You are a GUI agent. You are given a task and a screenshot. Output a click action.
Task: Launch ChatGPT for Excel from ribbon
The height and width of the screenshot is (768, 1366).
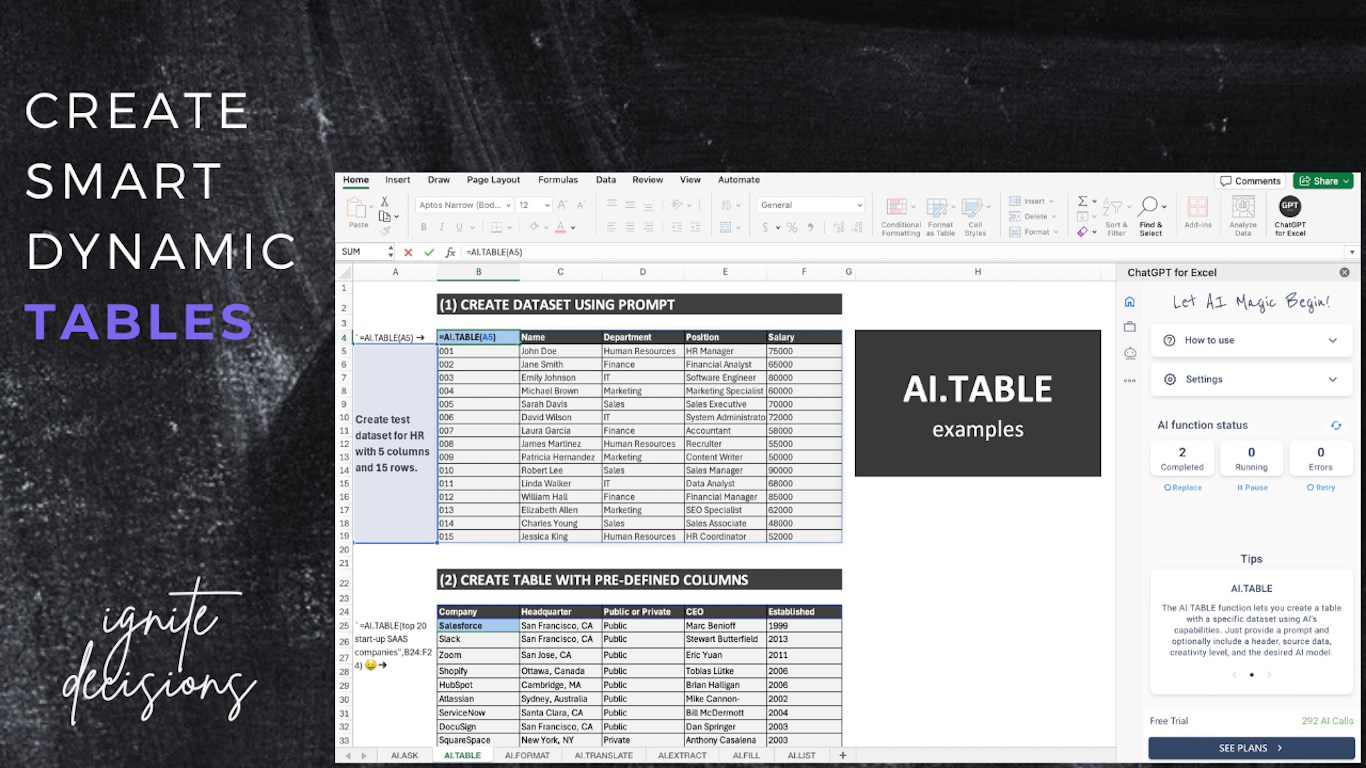[1290, 216]
